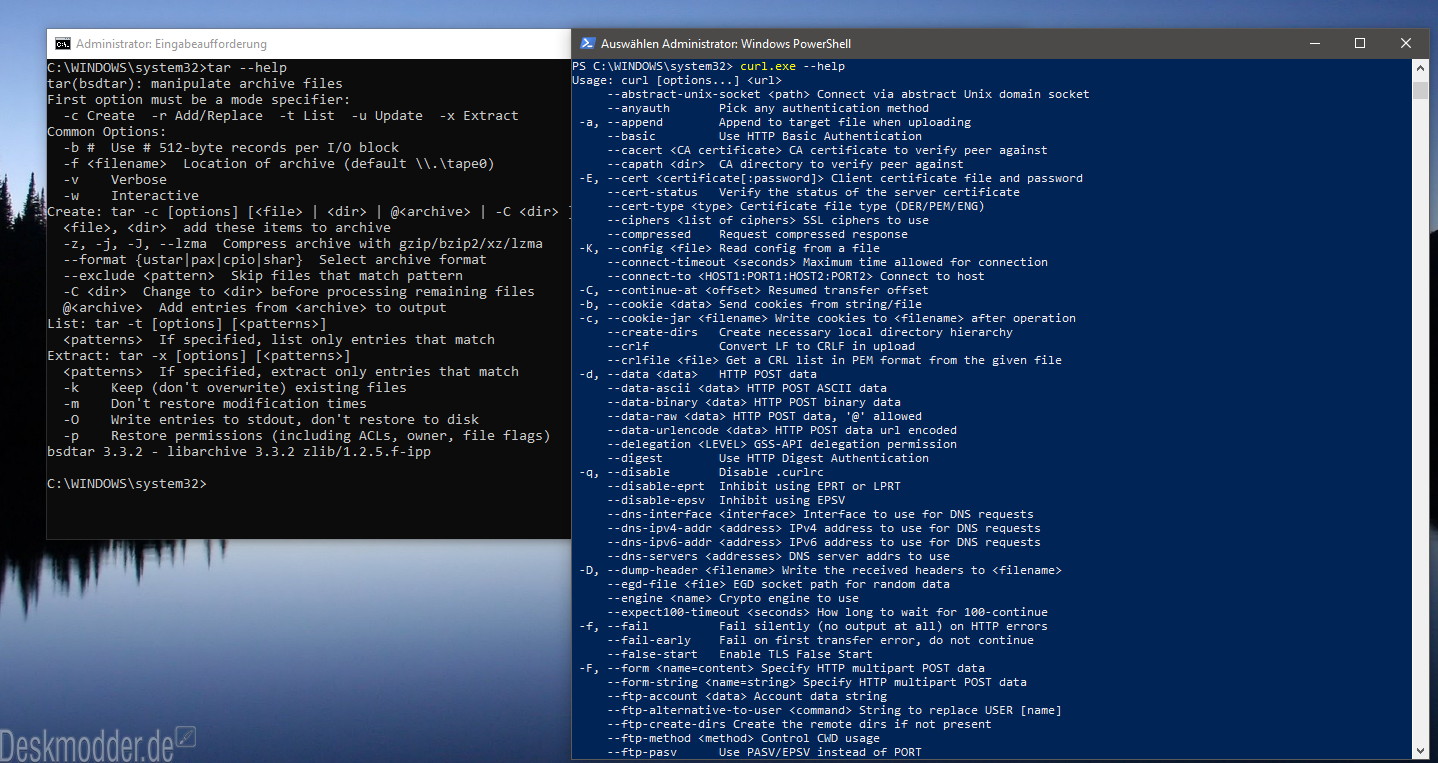The width and height of the screenshot is (1438, 763).
Task: Click the PowerShell window title text
Action: tap(726, 44)
